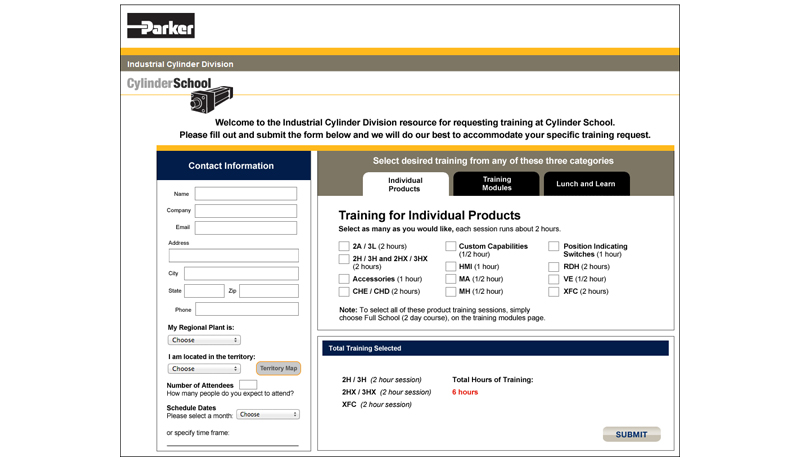This screenshot has height=457, width=800.
Task: Click the Parker logo
Action: (x=161, y=26)
